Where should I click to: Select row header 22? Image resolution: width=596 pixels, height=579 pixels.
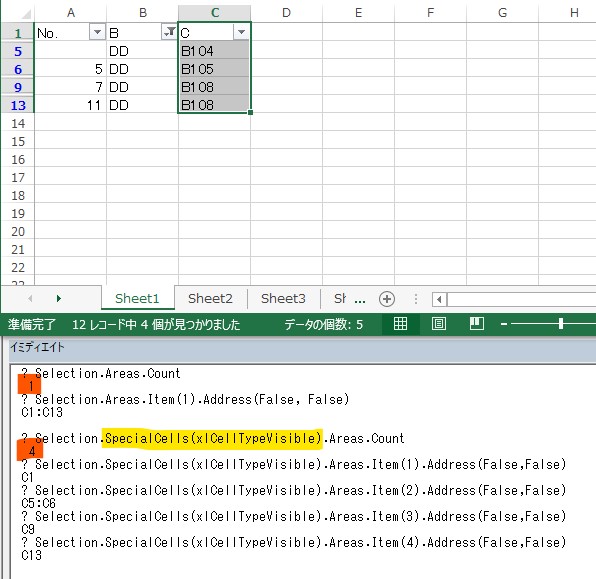click(18, 268)
